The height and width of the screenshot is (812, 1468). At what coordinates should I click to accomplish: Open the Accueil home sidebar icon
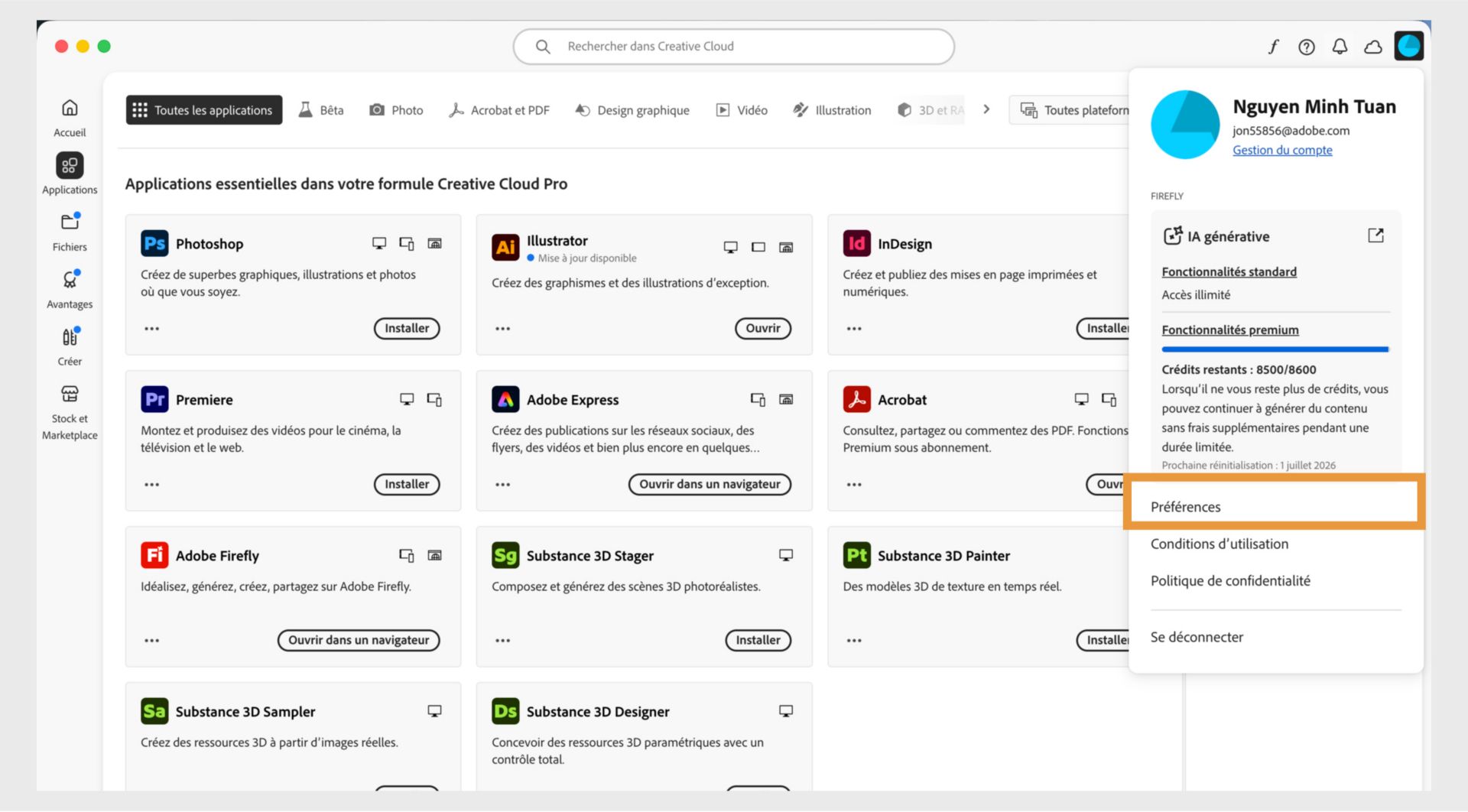(70, 108)
